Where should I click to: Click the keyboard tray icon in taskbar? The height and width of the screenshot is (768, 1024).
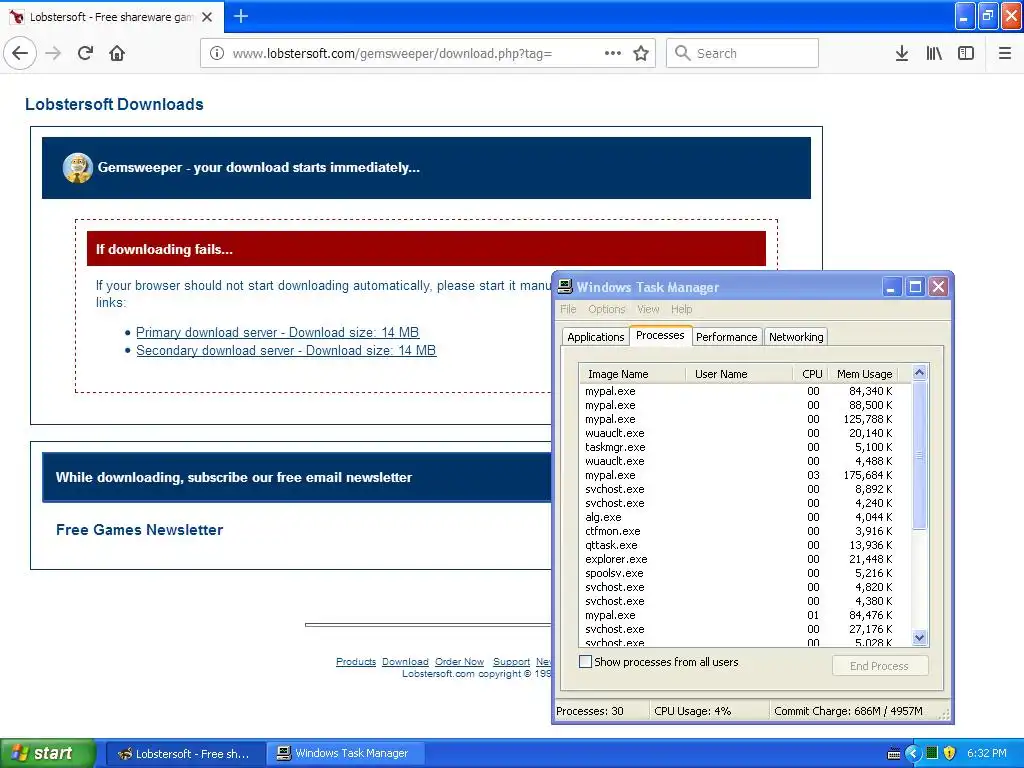[x=894, y=754]
